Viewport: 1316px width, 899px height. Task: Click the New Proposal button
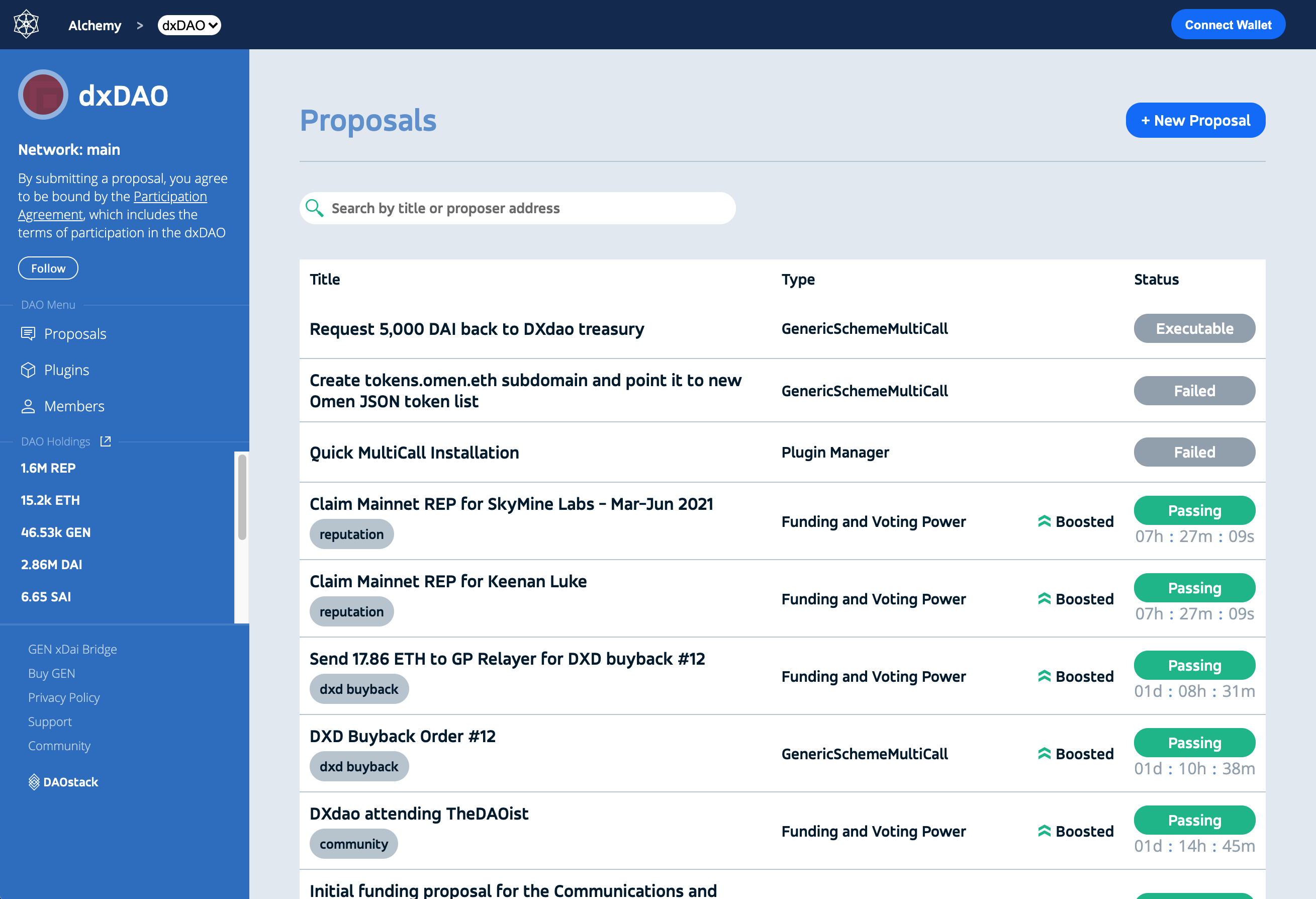[1196, 120]
